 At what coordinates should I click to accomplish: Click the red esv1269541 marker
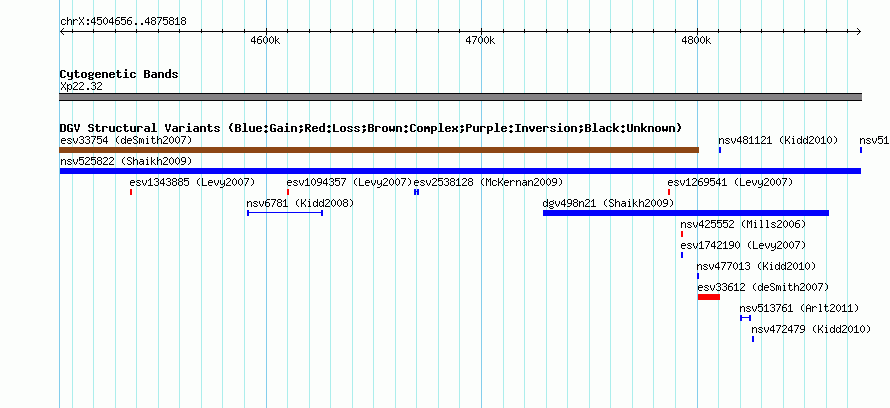point(669,192)
